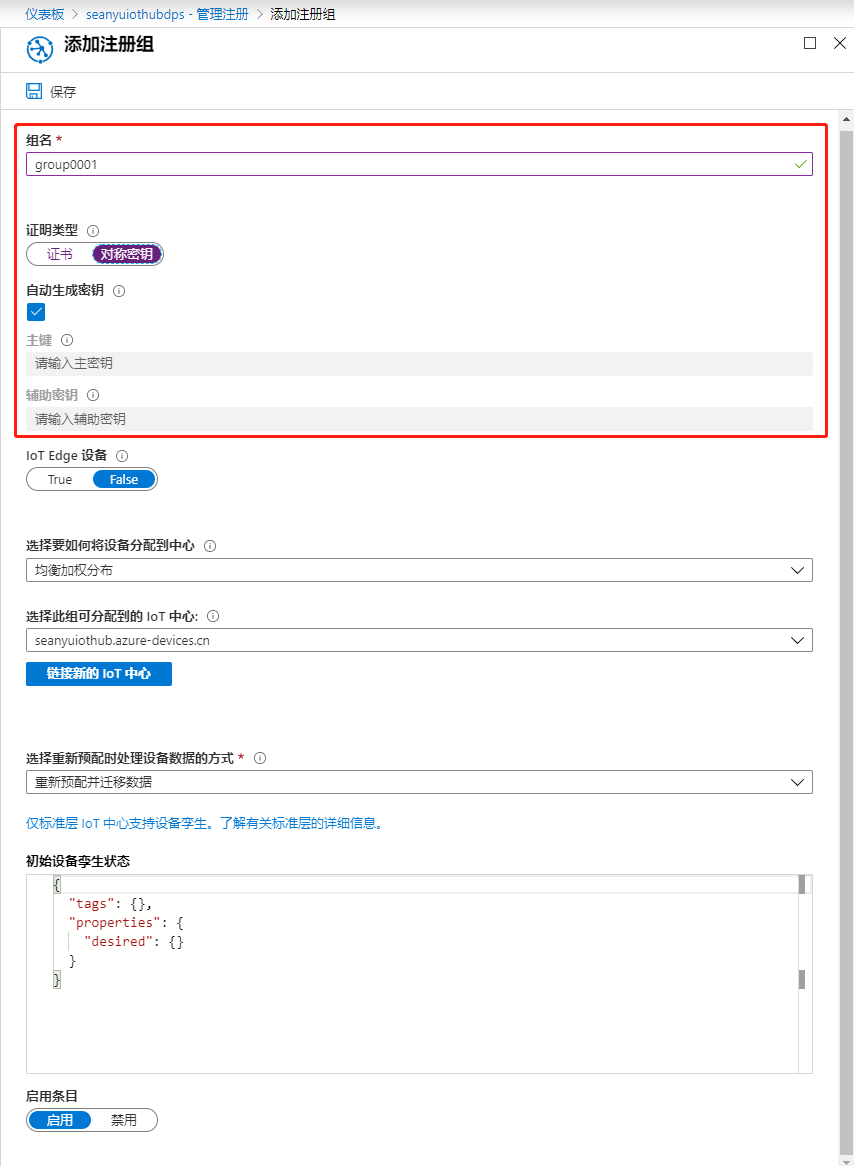The height and width of the screenshot is (1166, 854).
Task: Show info tooltip for 自动生成密钥
Action: click(118, 292)
